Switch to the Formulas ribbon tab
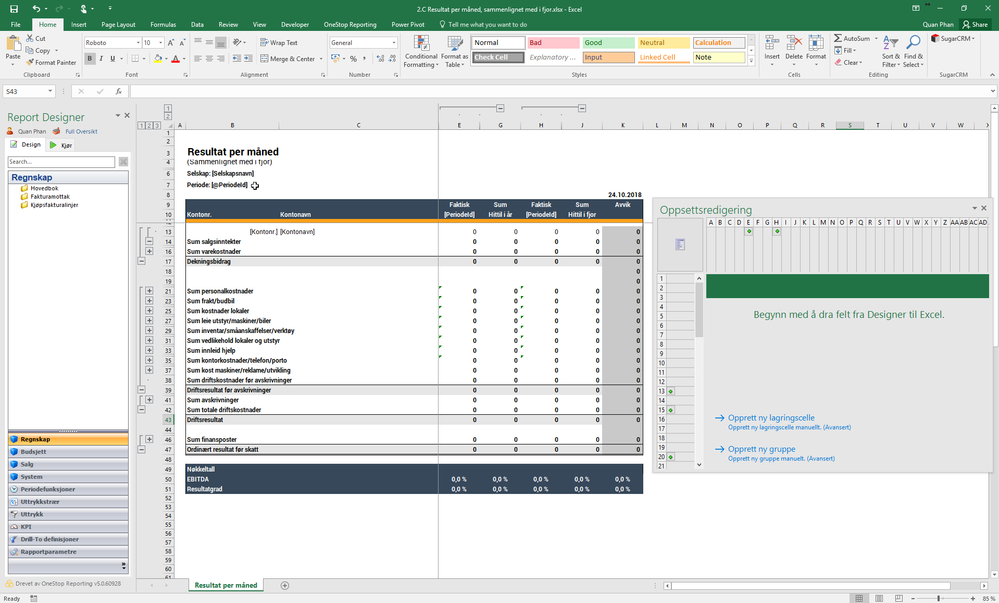The height and width of the screenshot is (603, 999). coord(163,24)
